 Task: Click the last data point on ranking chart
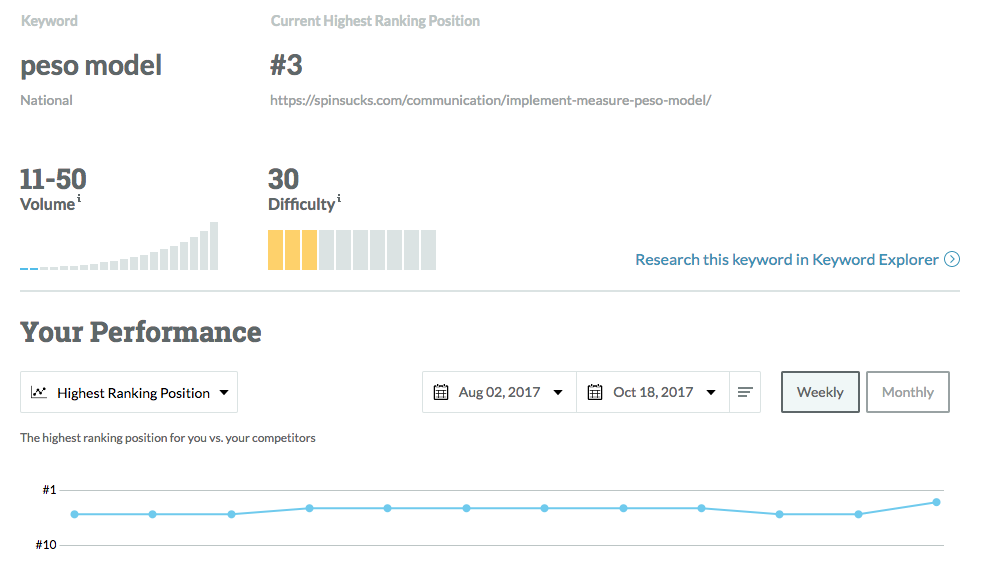(936, 502)
